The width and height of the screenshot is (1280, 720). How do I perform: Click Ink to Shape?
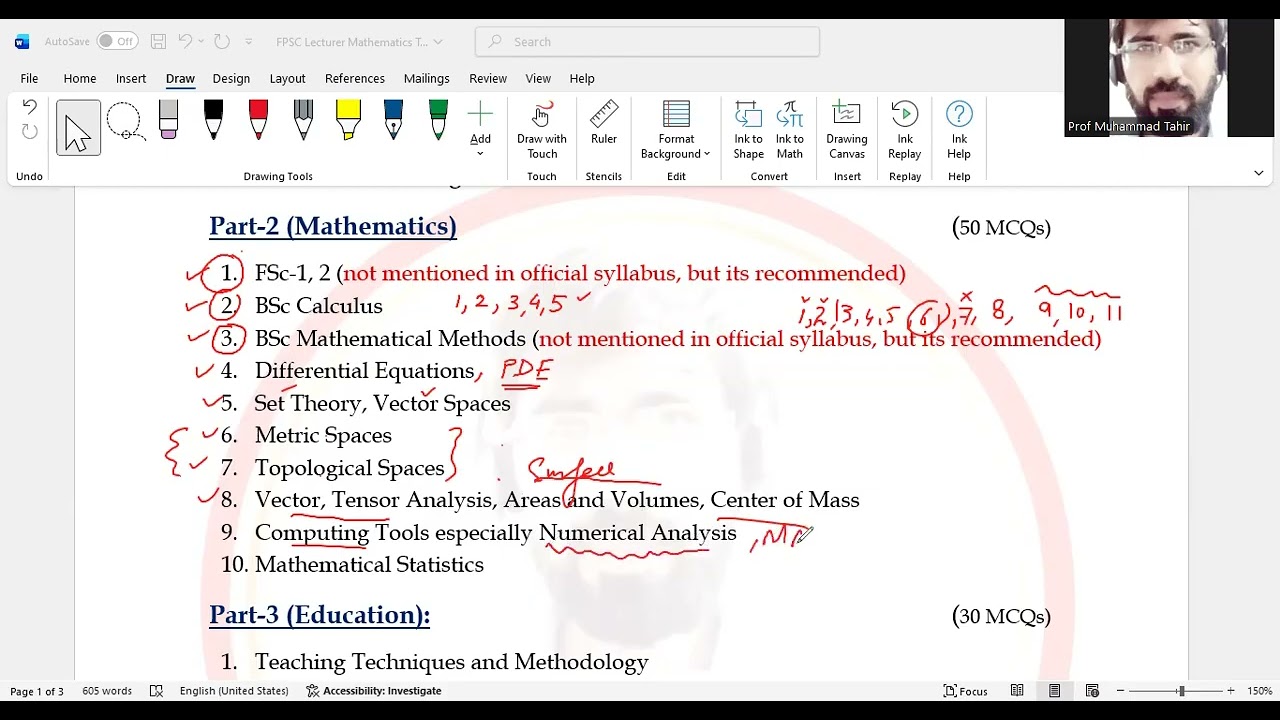[x=748, y=130]
